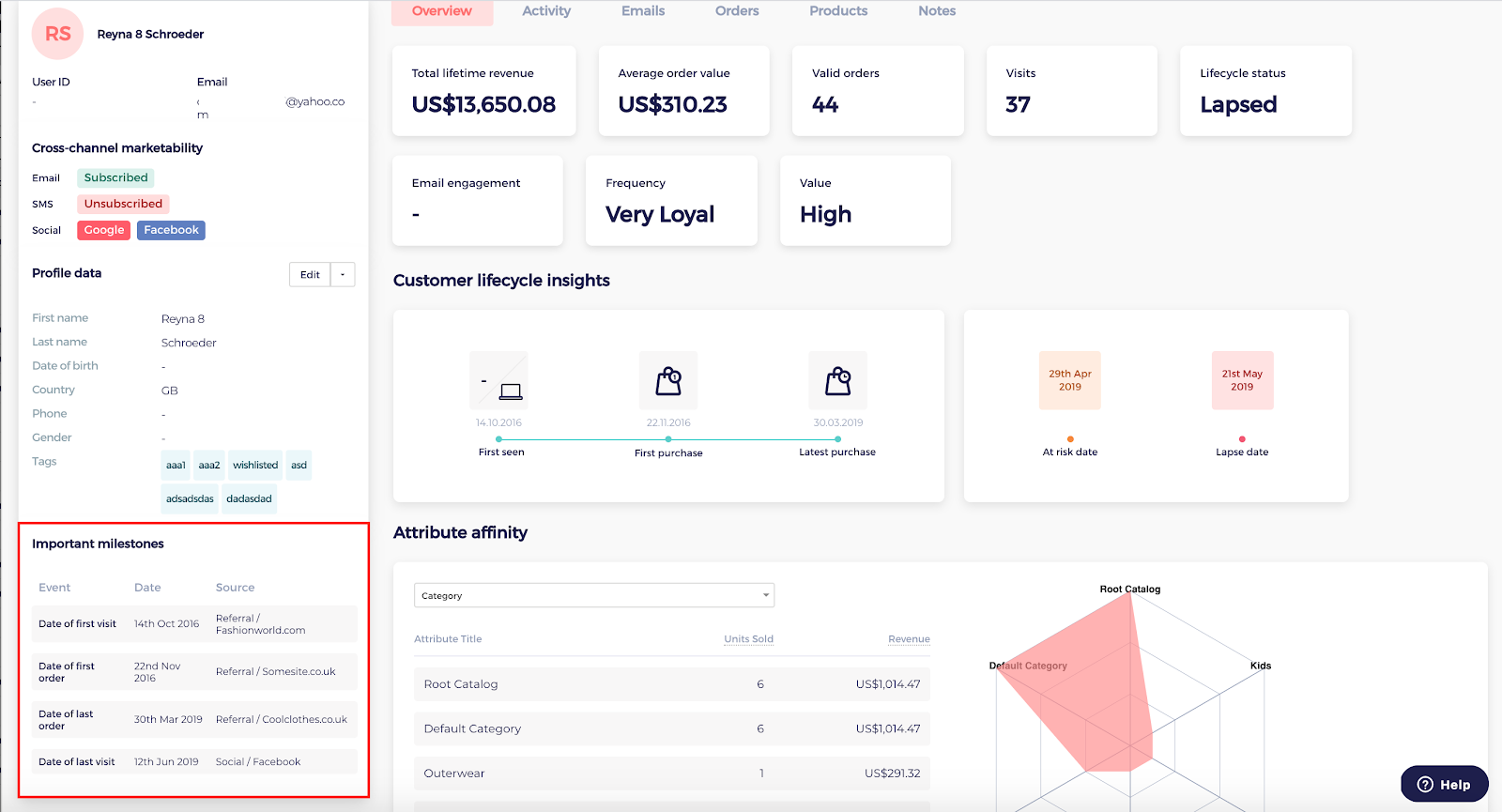
Task: Click the Edit profile data button
Action: (310, 274)
